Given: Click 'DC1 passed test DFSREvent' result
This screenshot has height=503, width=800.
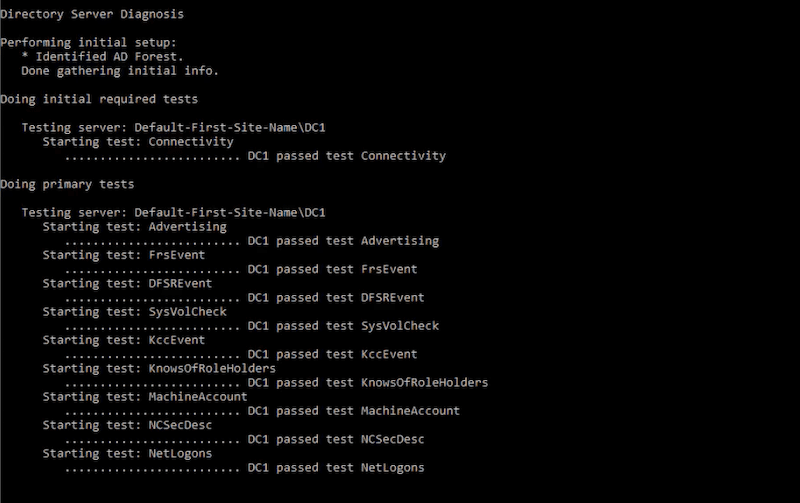Looking at the screenshot, I should click(x=336, y=297).
